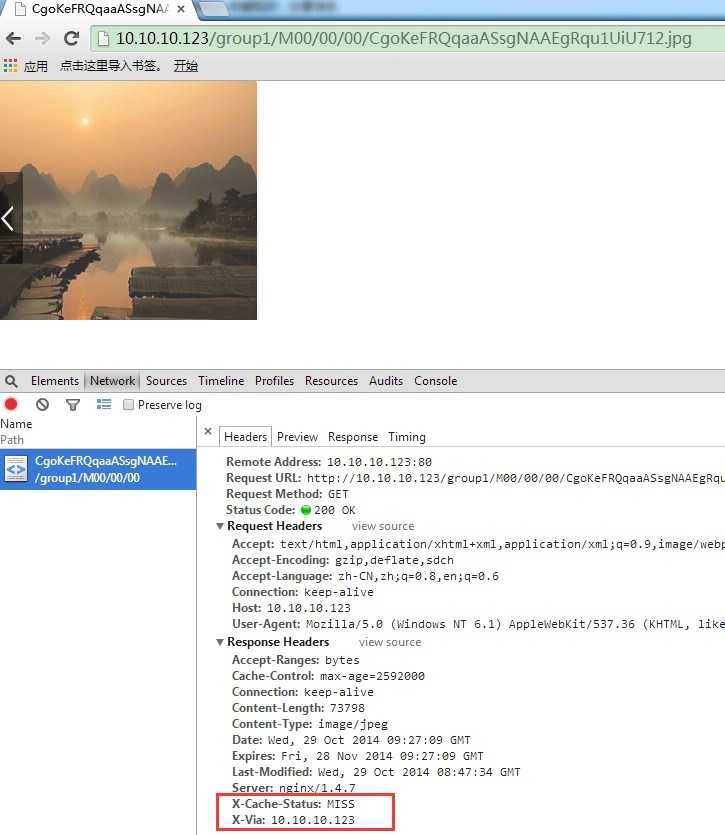Image resolution: width=725 pixels, height=835 pixels.
Task: Switch to the Timeline panel
Action: 221,381
